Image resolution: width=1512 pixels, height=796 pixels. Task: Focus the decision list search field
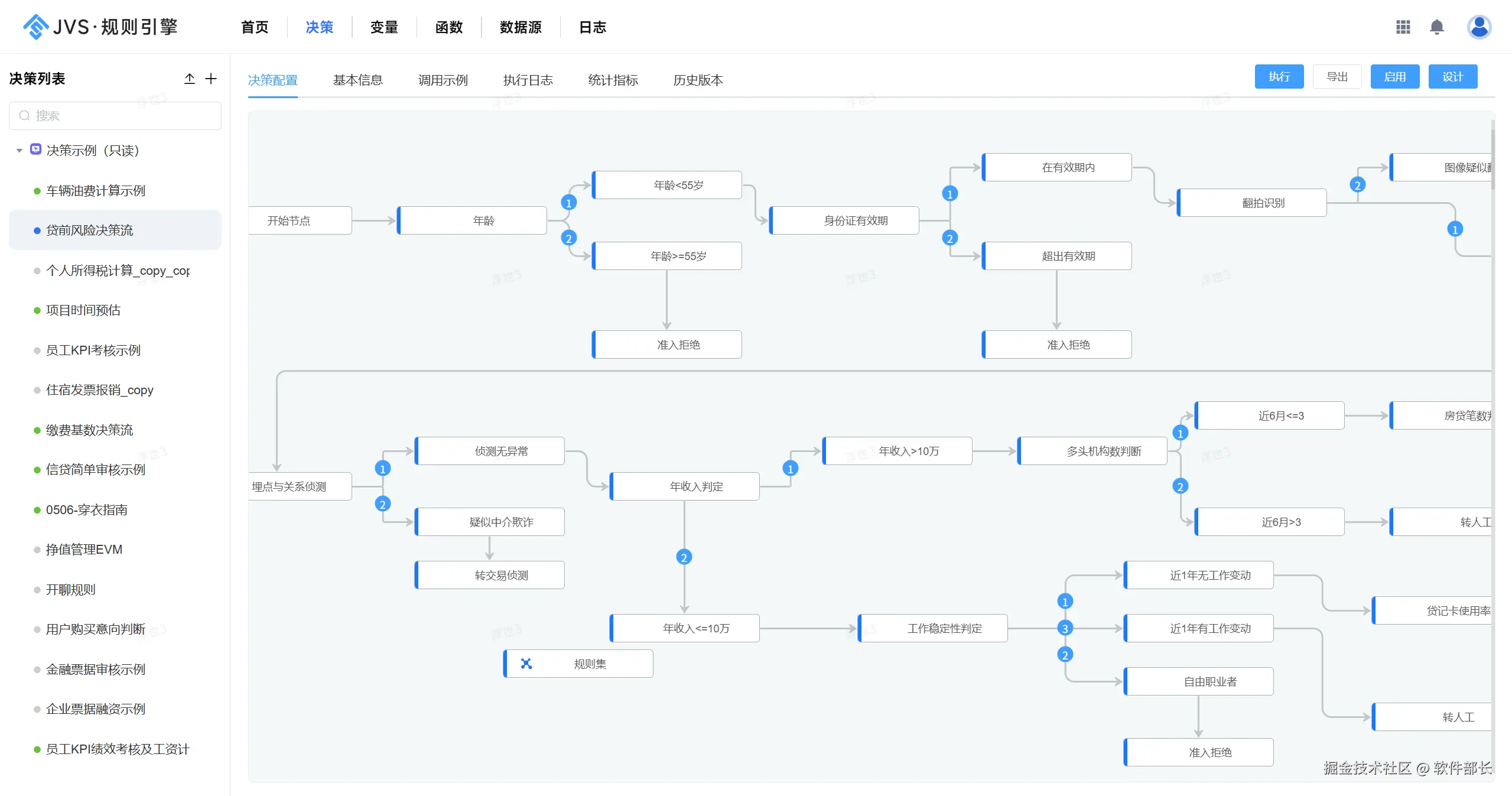click(x=115, y=115)
